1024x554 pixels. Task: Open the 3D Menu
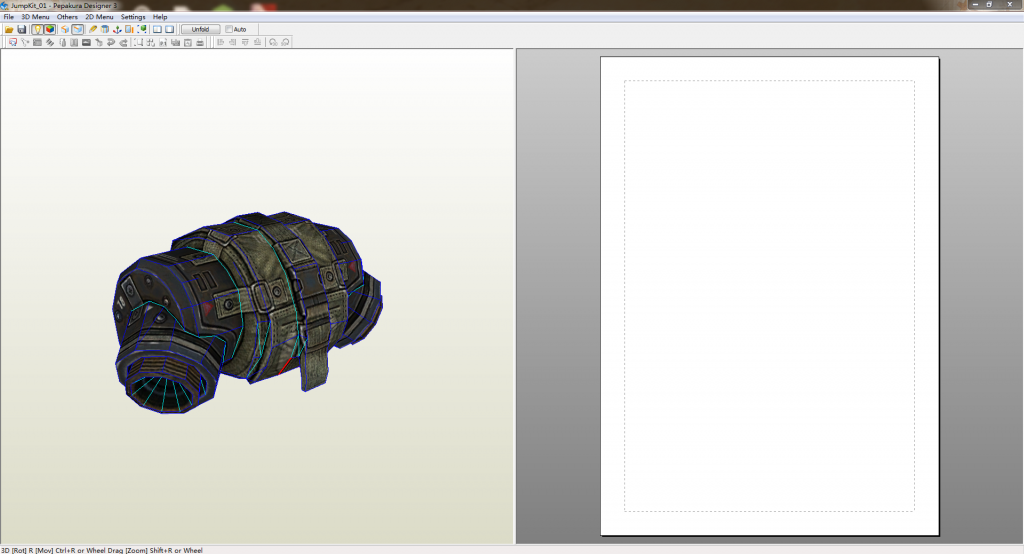pyautogui.click(x=35, y=17)
